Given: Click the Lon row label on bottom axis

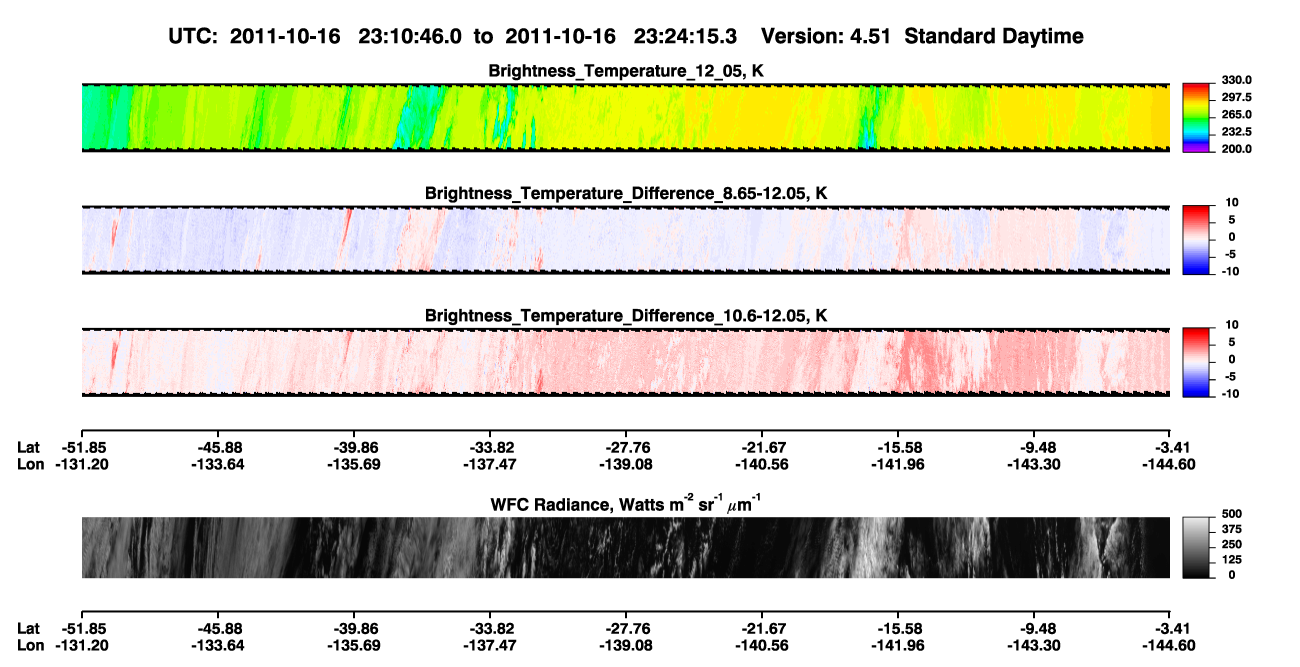Looking at the screenshot, I should coord(30,646).
